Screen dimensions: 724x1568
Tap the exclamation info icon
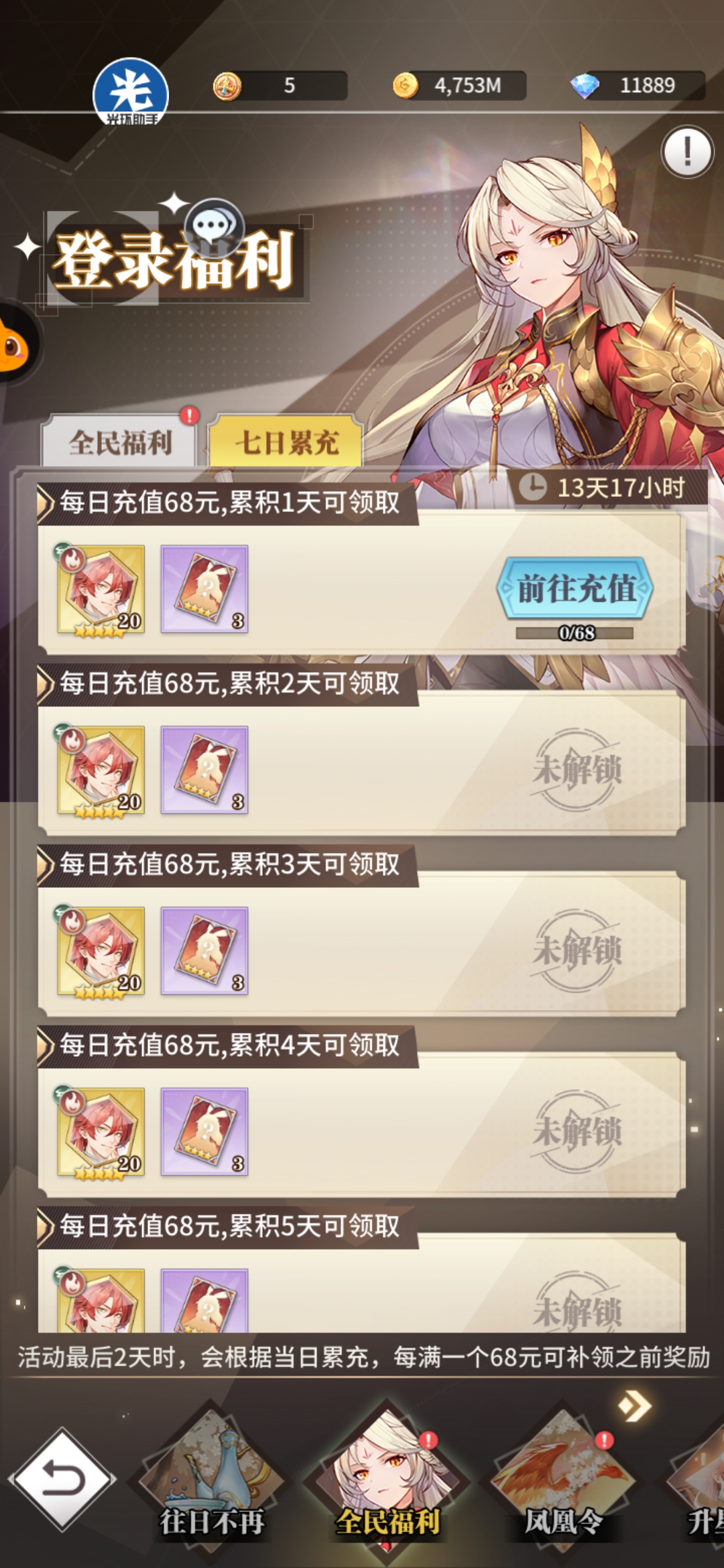[x=687, y=153]
